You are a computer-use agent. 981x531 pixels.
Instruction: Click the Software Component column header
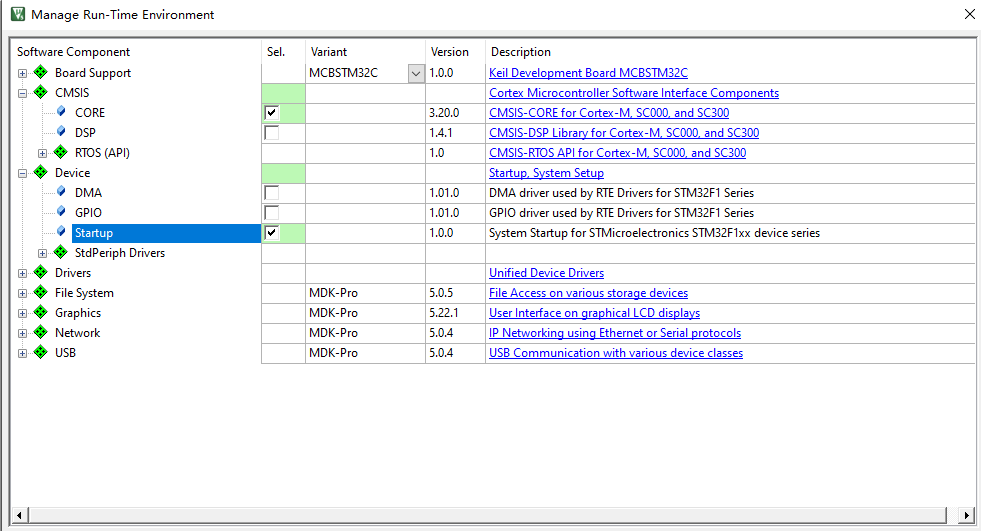(136, 52)
